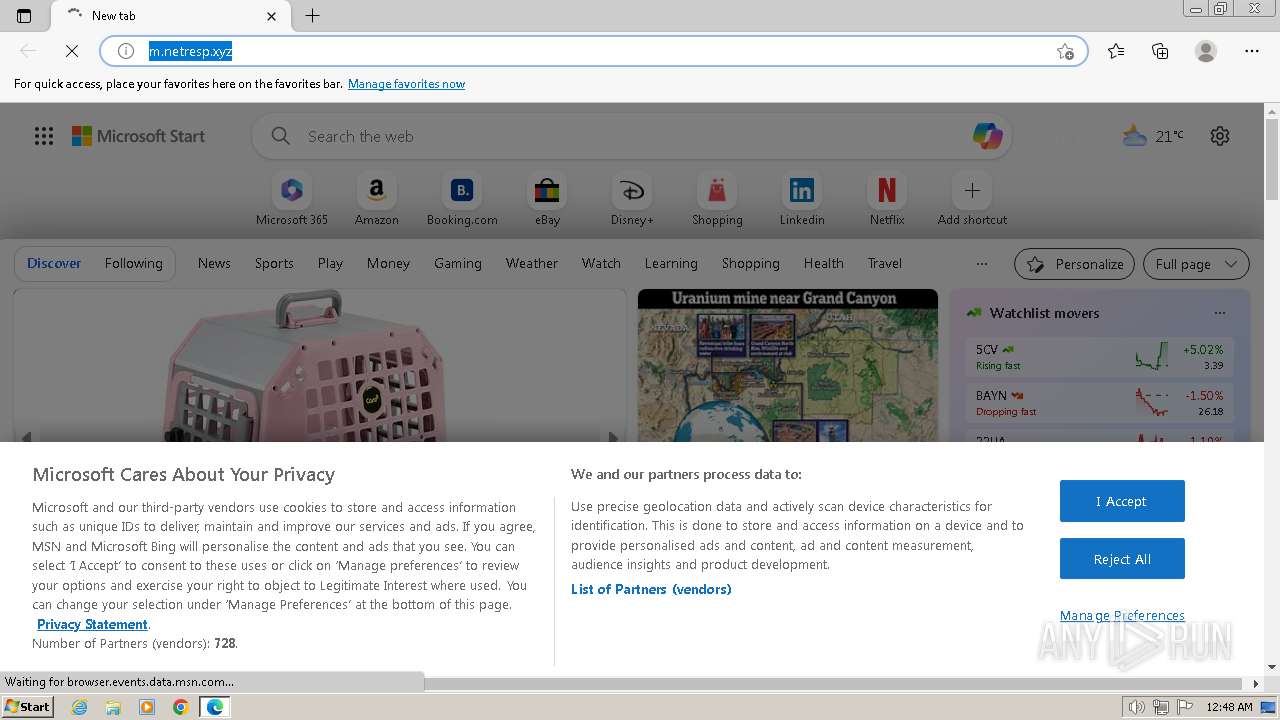Add a new shortcut tile
1280x720 pixels.
(x=972, y=200)
